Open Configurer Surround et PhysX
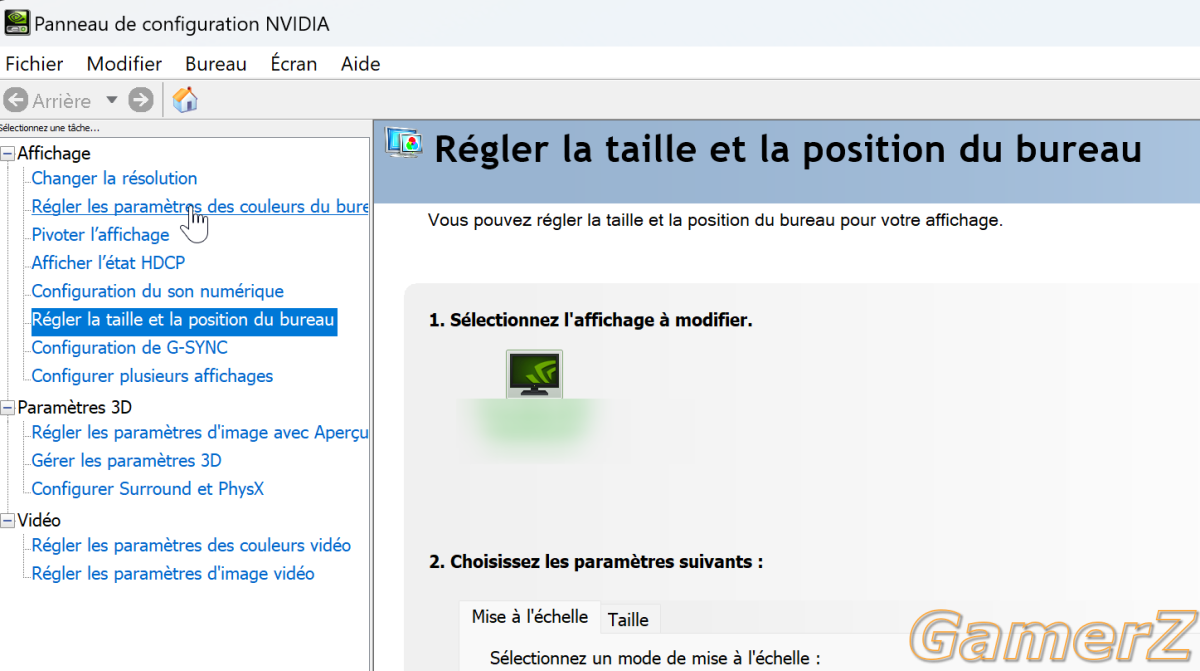Image resolution: width=1200 pixels, height=671 pixels. pyautogui.click(x=147, y=489)
